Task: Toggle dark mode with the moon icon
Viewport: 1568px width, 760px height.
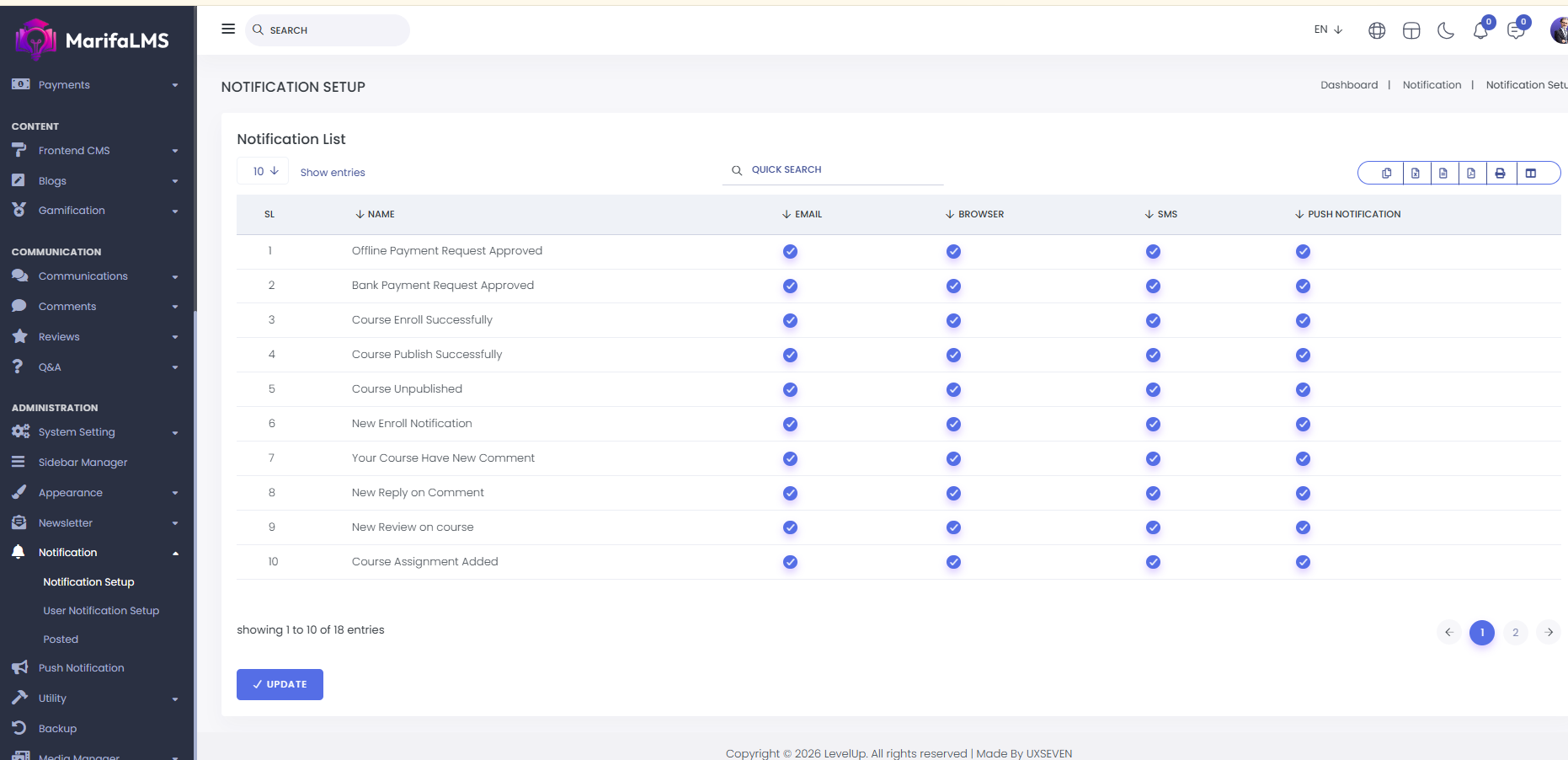Action: [1446, 31]
